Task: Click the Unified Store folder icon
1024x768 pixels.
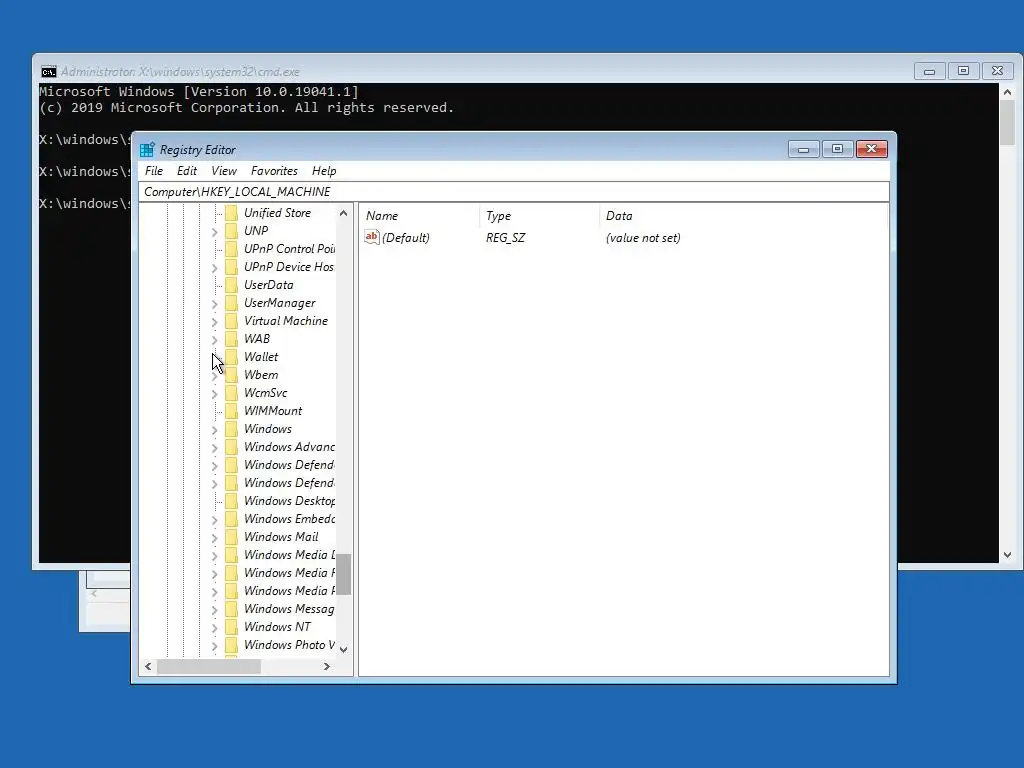Action: pyautogui.click(x=231, y=213)
